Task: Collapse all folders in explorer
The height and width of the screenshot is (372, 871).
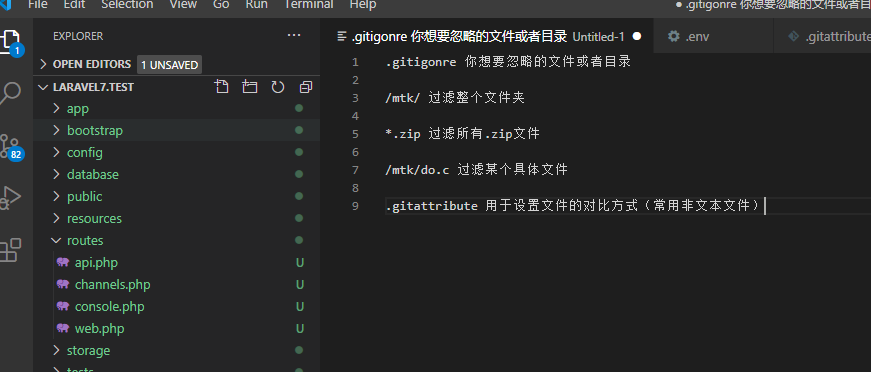Action: (306, 87)
